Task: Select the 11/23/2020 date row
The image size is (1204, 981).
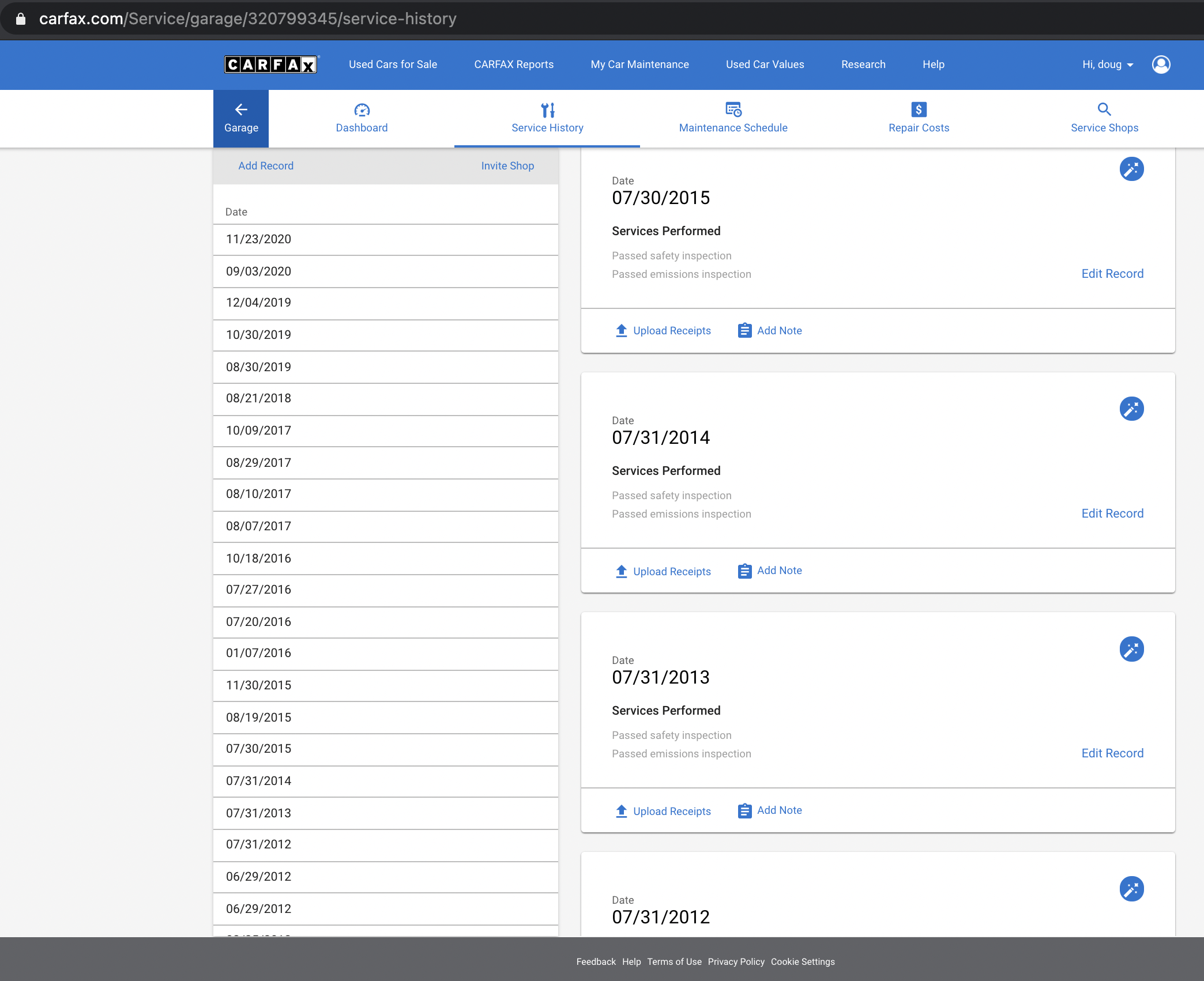Action: (x=386, y=240)
